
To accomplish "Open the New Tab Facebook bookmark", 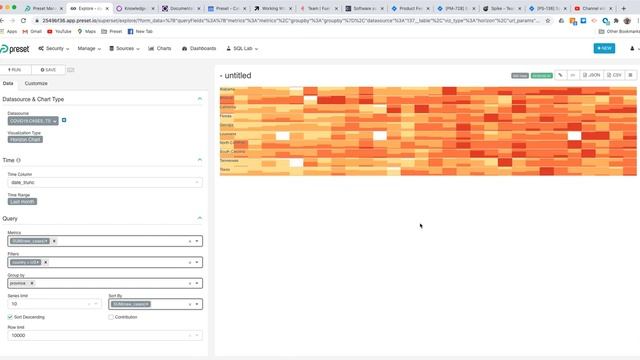I will tap(140, 31).
